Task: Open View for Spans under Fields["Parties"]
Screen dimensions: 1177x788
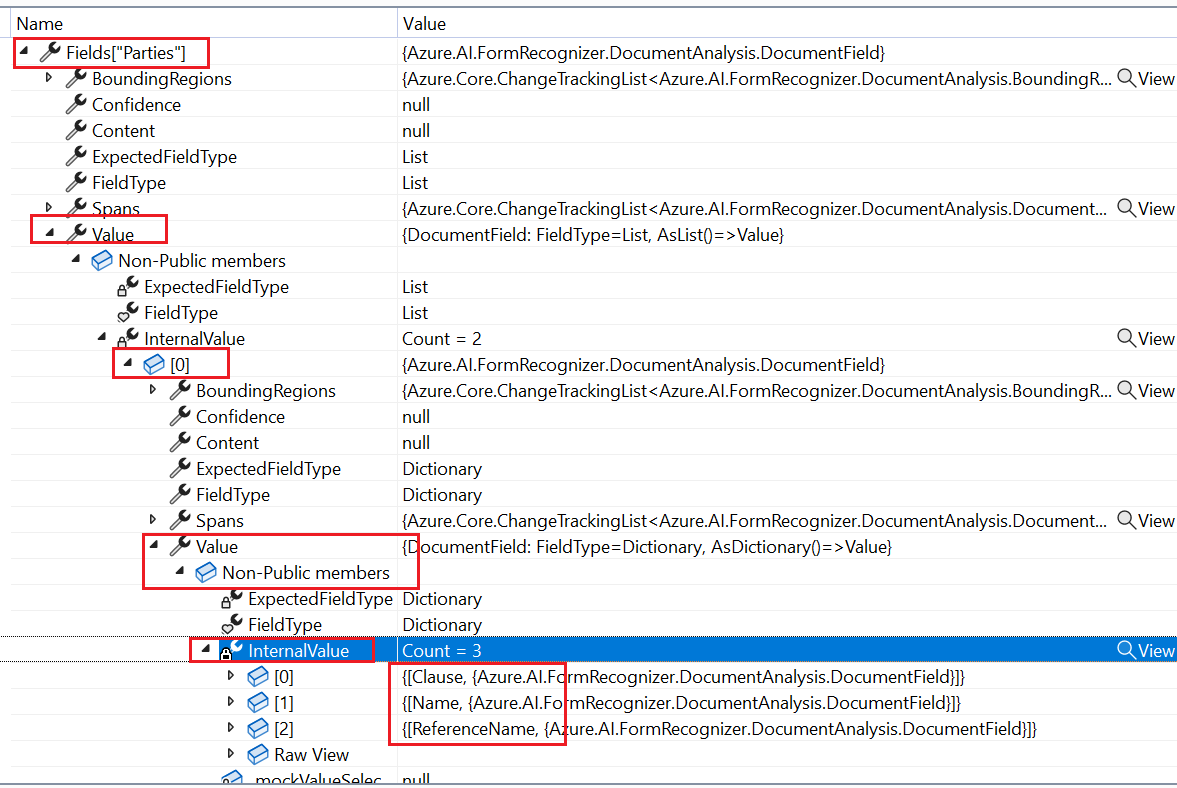Action: 1145,208
